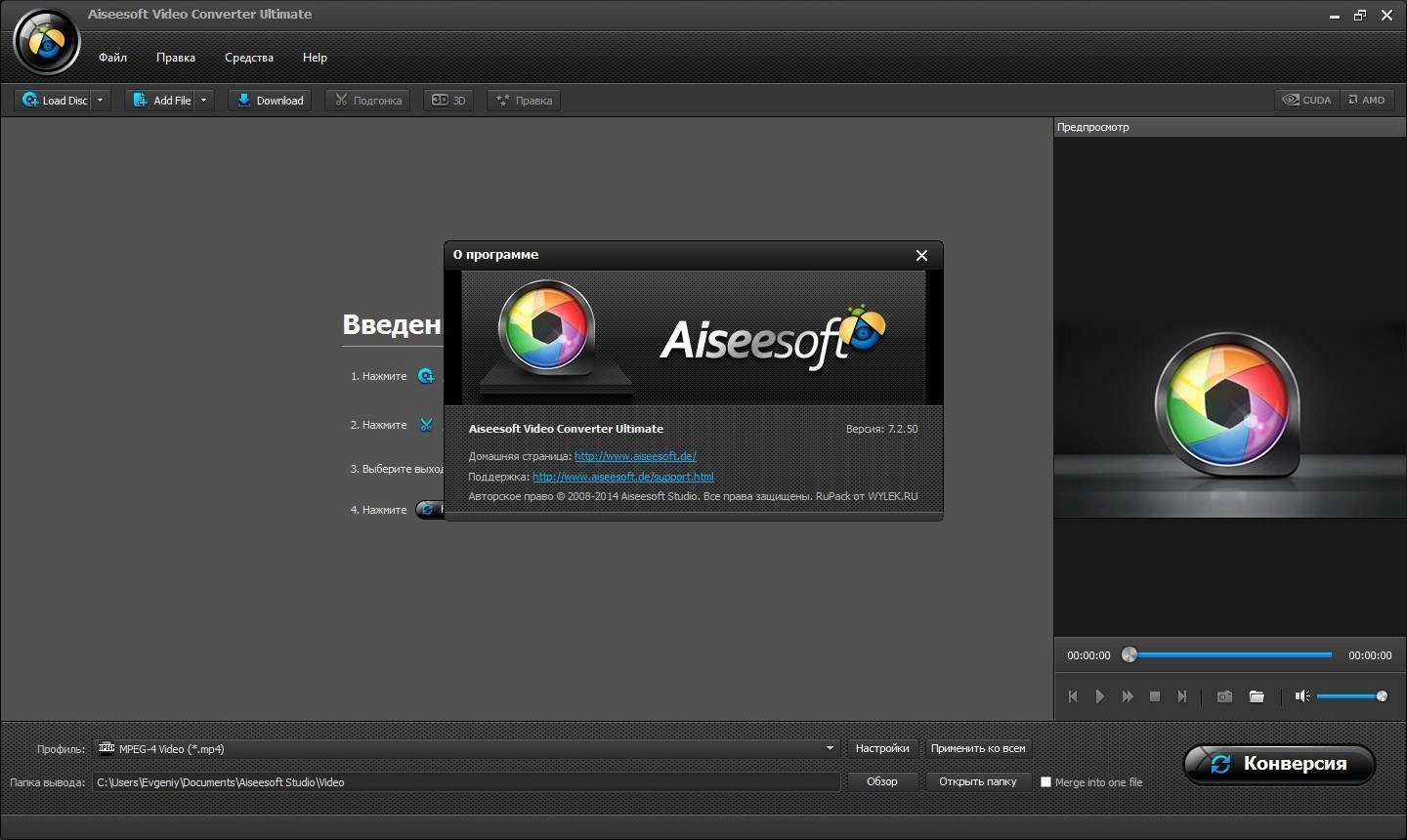Click the stop button in preview

point(1155,696)
